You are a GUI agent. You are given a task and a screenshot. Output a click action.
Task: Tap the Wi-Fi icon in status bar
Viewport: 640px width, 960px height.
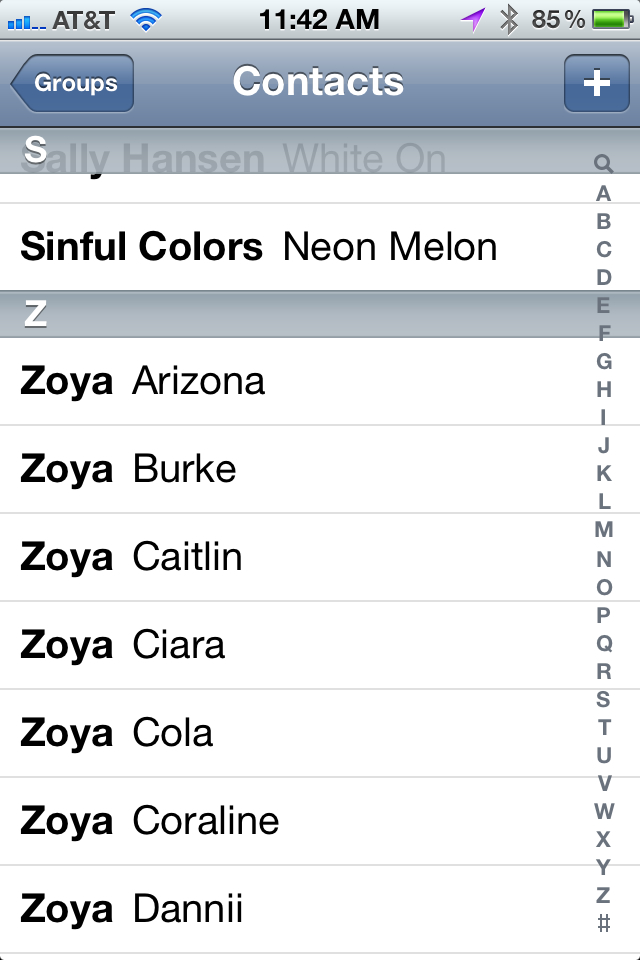[146, 20]
